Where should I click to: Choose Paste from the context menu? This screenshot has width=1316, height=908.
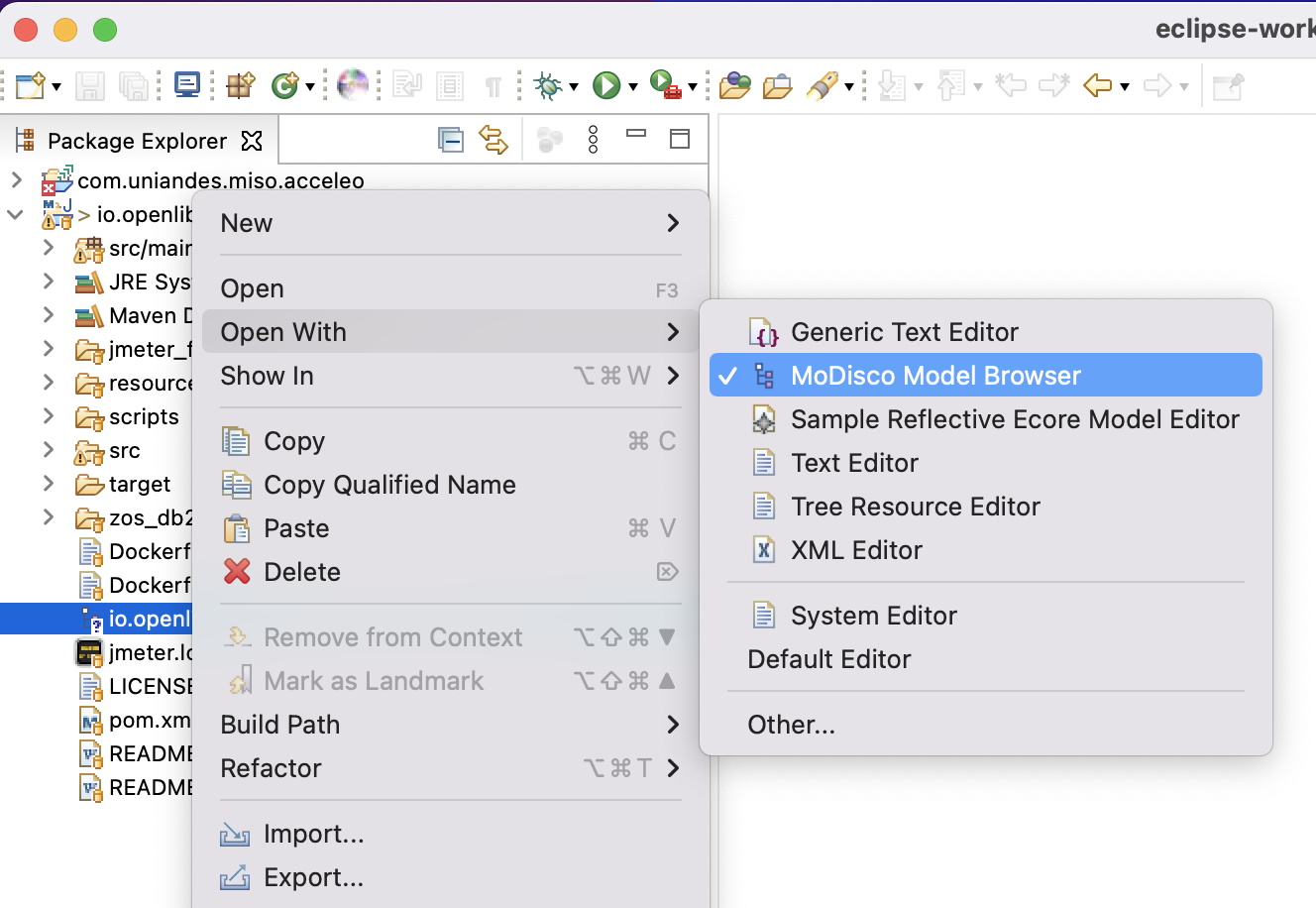click(x=450, y=528)
